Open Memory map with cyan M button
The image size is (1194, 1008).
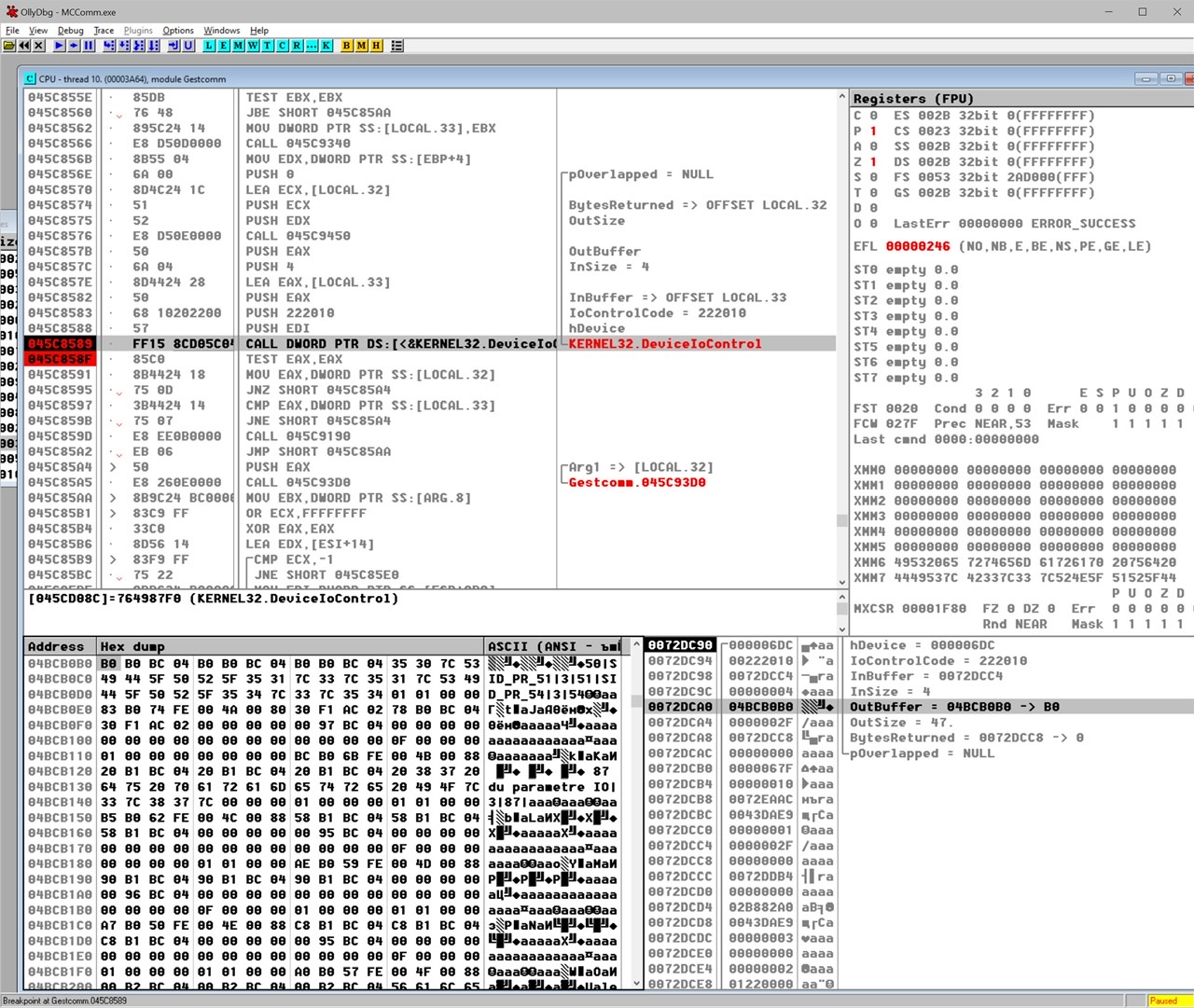pyautogui.click(x=238, y=46)
